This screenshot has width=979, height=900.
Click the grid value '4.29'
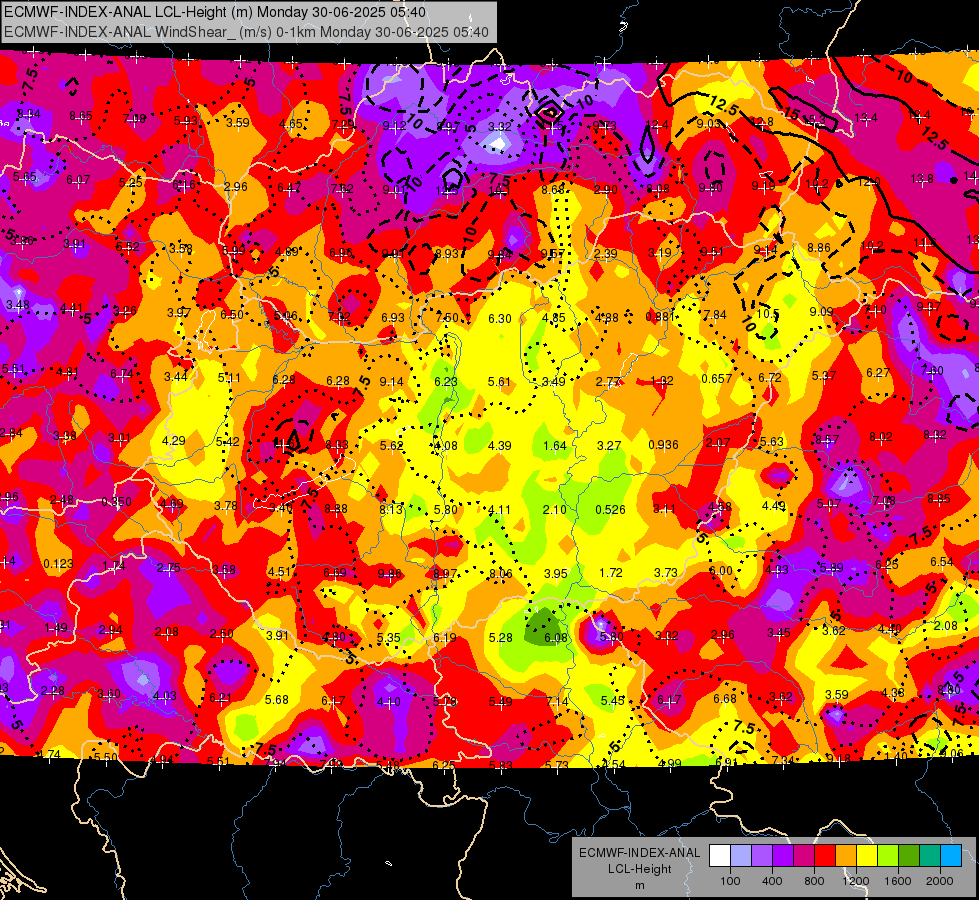pyautogui.click(x=174, y=440)
